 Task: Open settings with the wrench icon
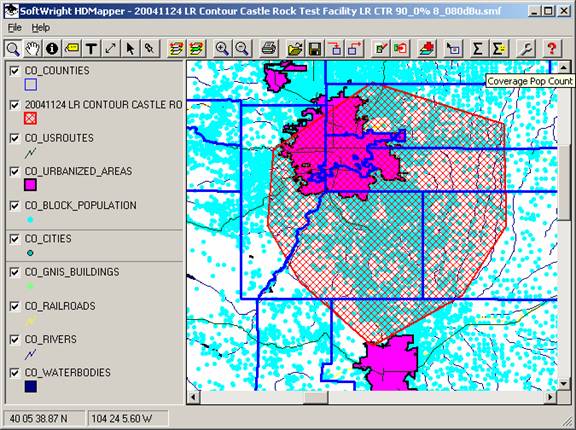click(x=526, y=48)
